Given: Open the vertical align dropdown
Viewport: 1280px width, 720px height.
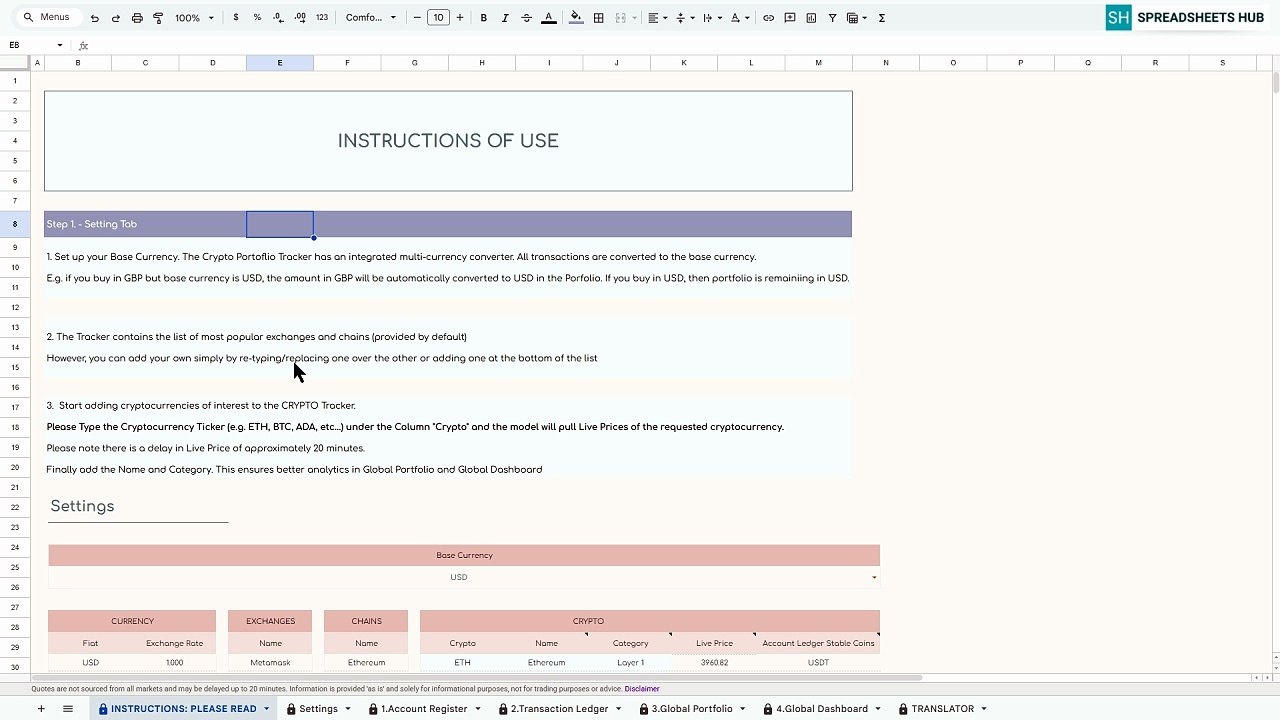Looking at the screenshot, I should 684,18.
